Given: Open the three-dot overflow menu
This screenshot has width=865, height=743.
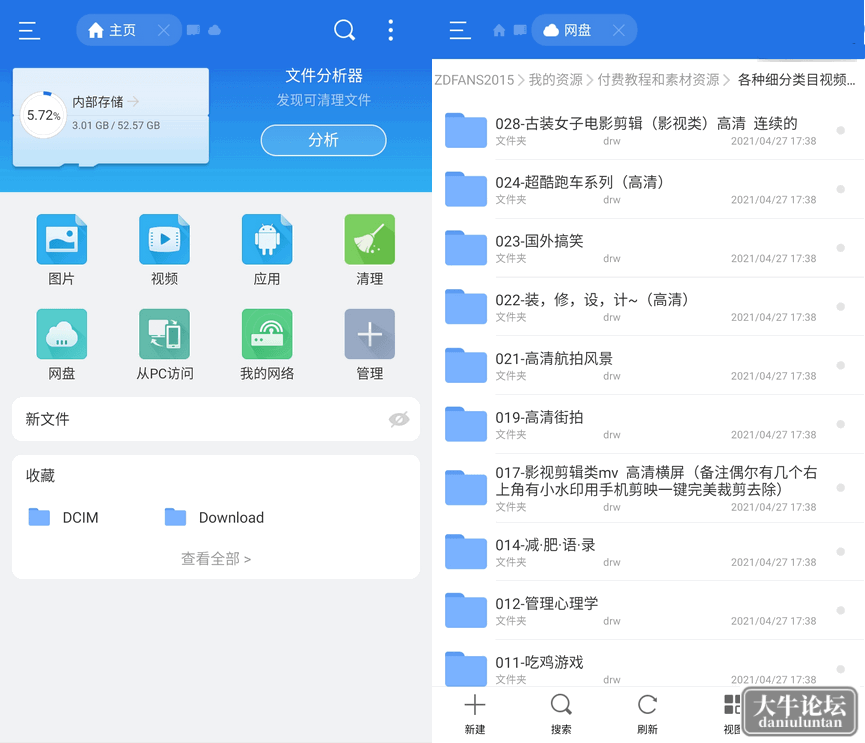Looking at the screenshot, I should (391, 30).
